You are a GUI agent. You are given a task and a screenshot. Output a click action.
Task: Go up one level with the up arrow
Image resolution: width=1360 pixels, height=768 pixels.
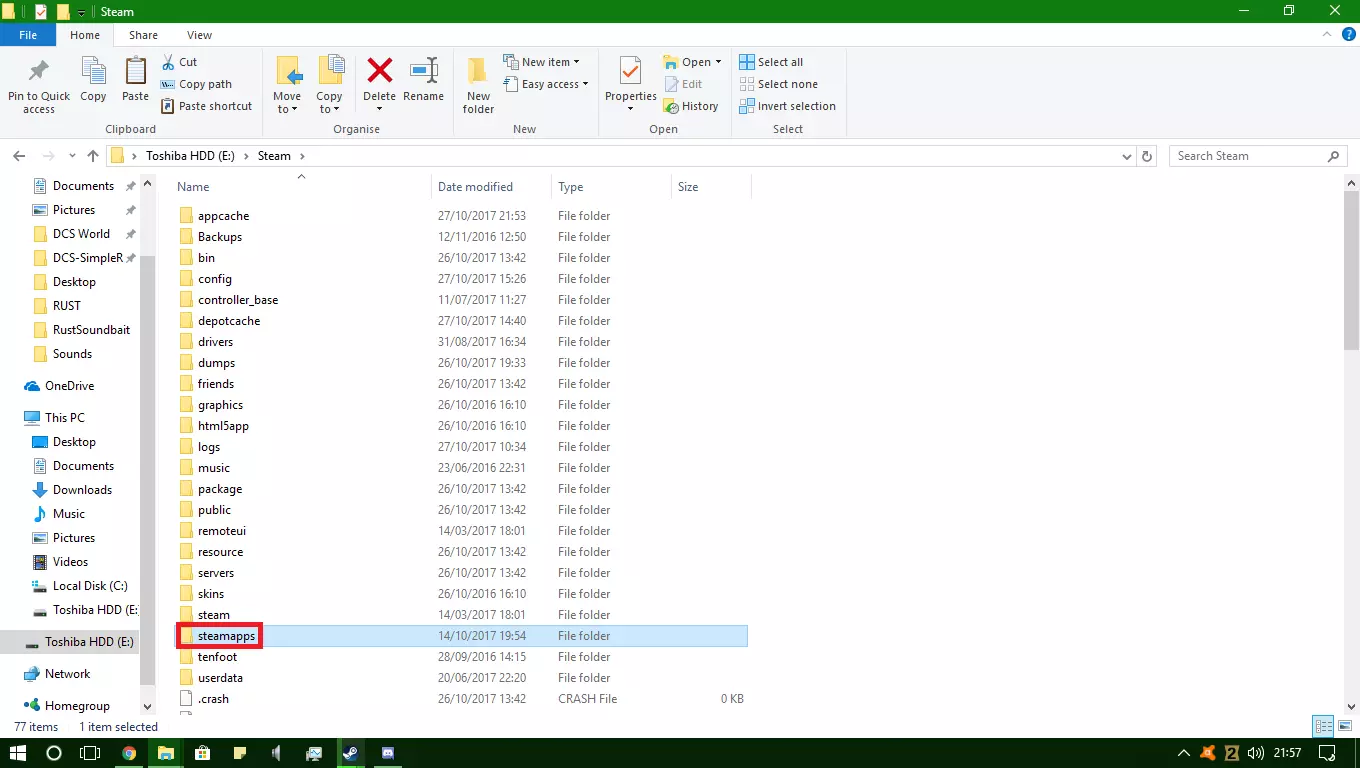[93, 156]
